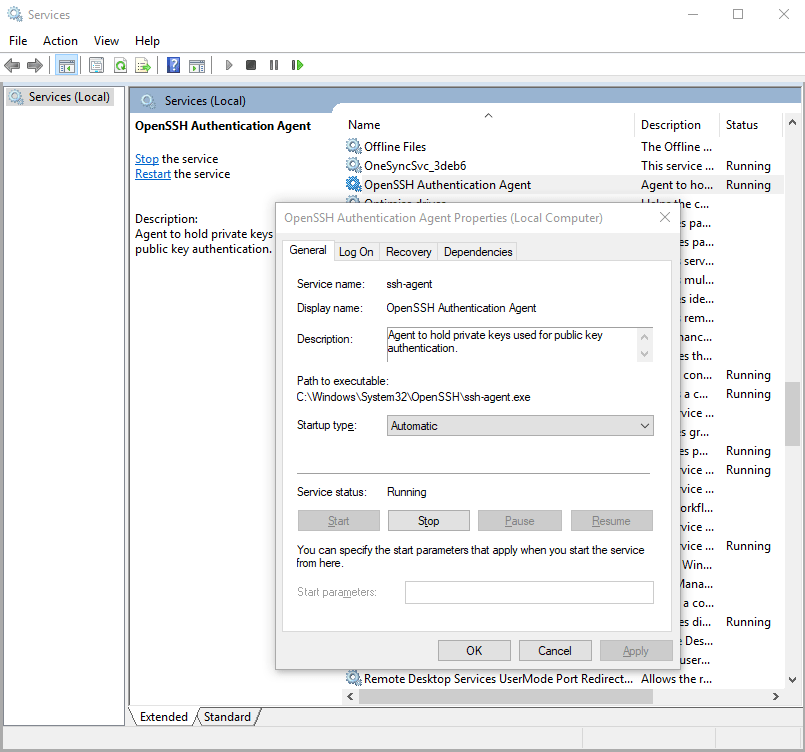
Task: Click the Export List toolbar icon
Action: point(143,65)
